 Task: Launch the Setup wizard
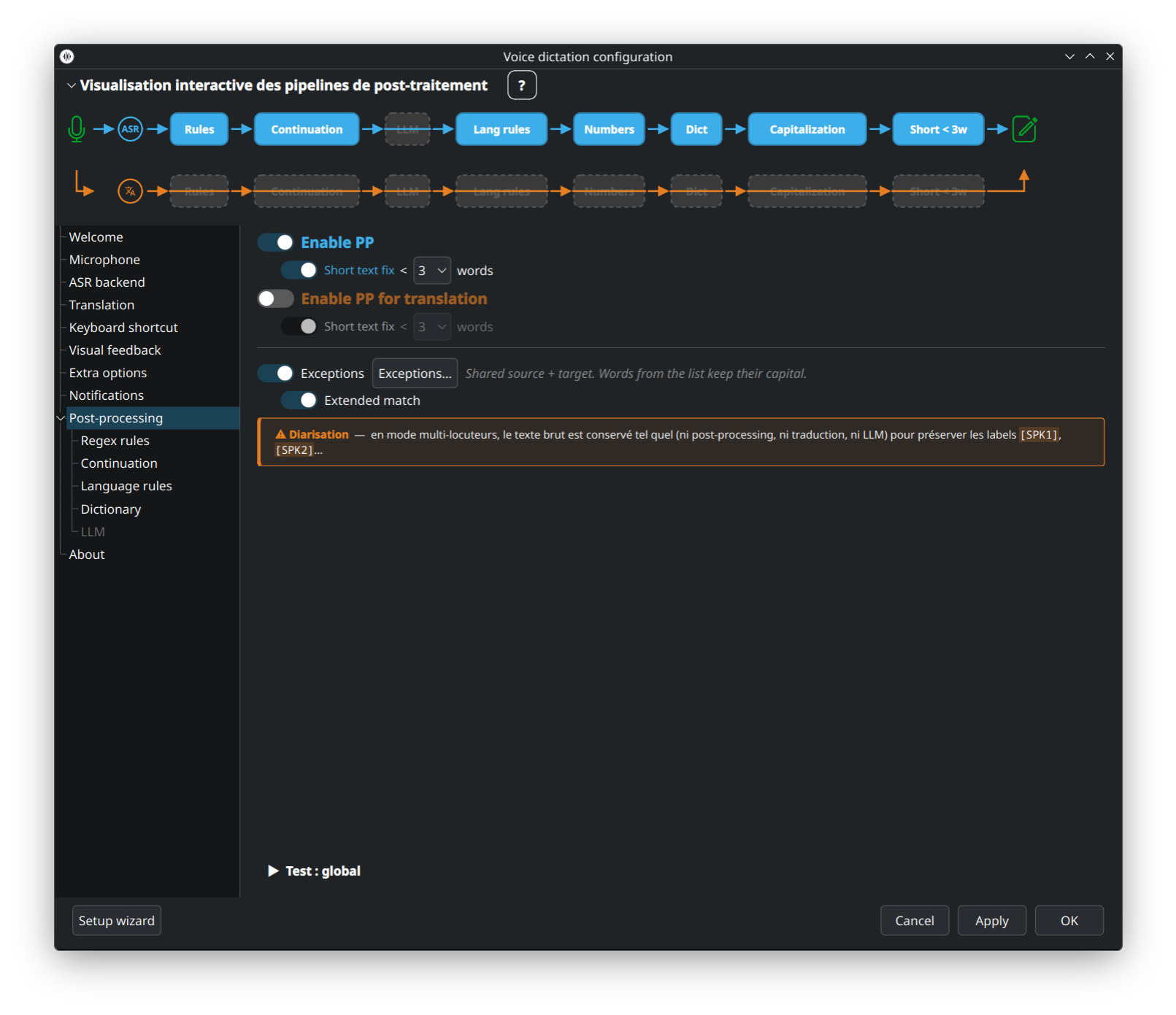click(x=117, y=920)
